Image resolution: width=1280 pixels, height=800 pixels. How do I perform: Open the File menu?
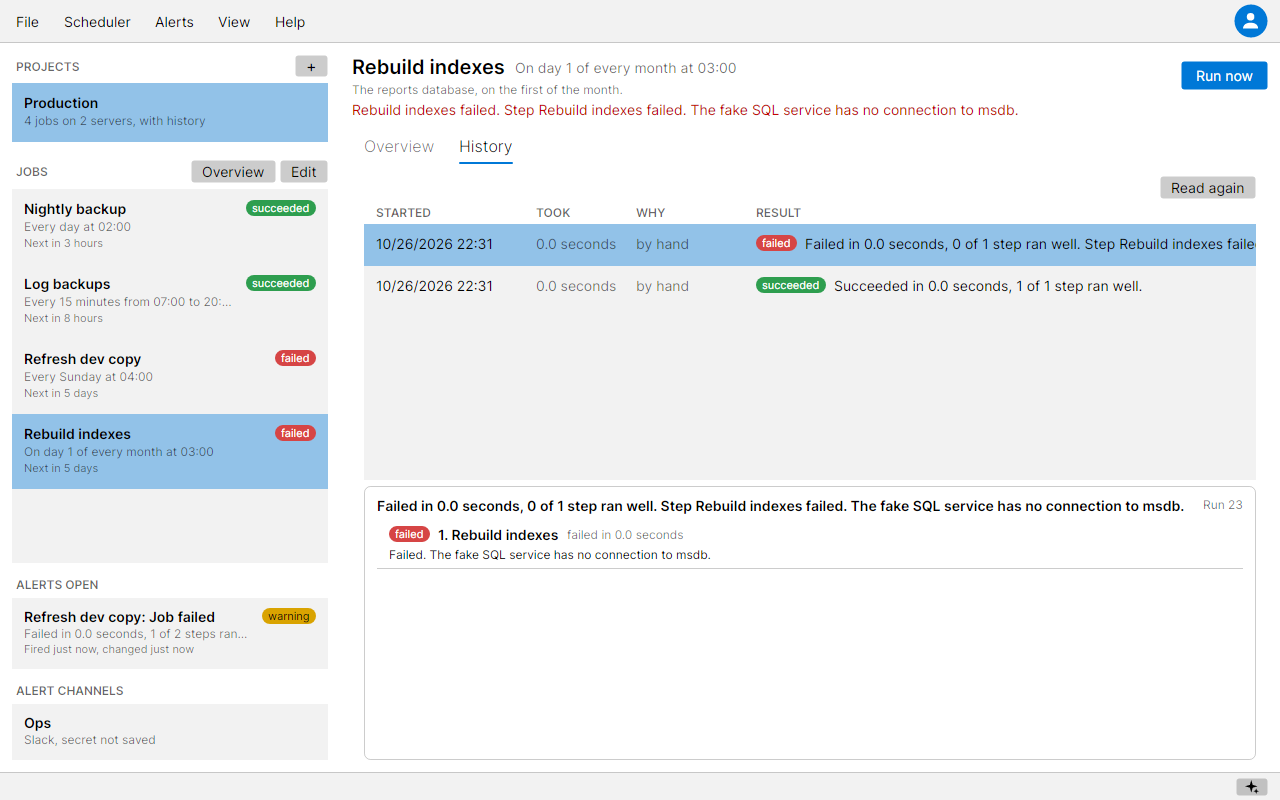tap(28, 22)
